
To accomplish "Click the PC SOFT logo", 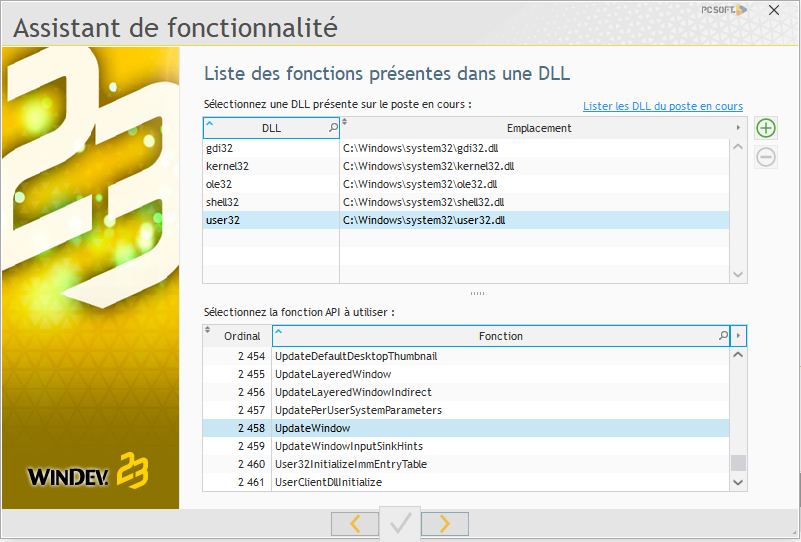I will tap(724, 10).
